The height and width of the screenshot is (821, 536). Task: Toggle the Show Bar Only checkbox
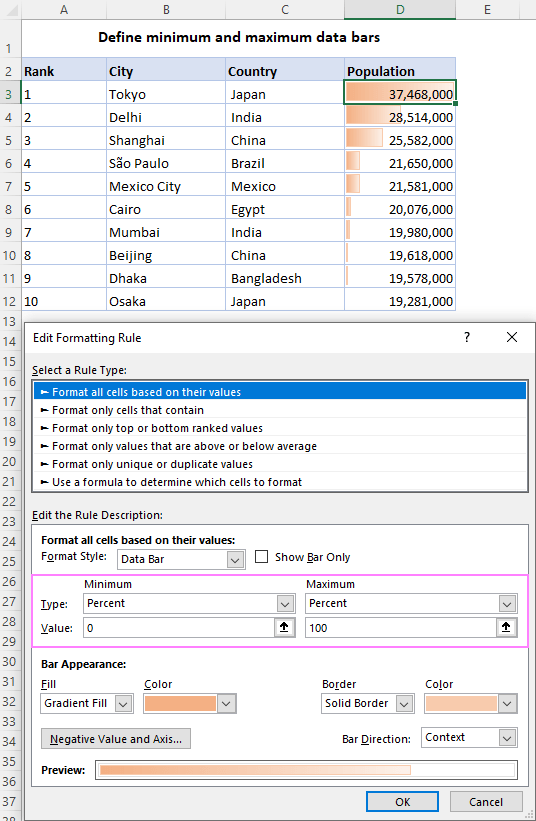(x=261, y=556)
